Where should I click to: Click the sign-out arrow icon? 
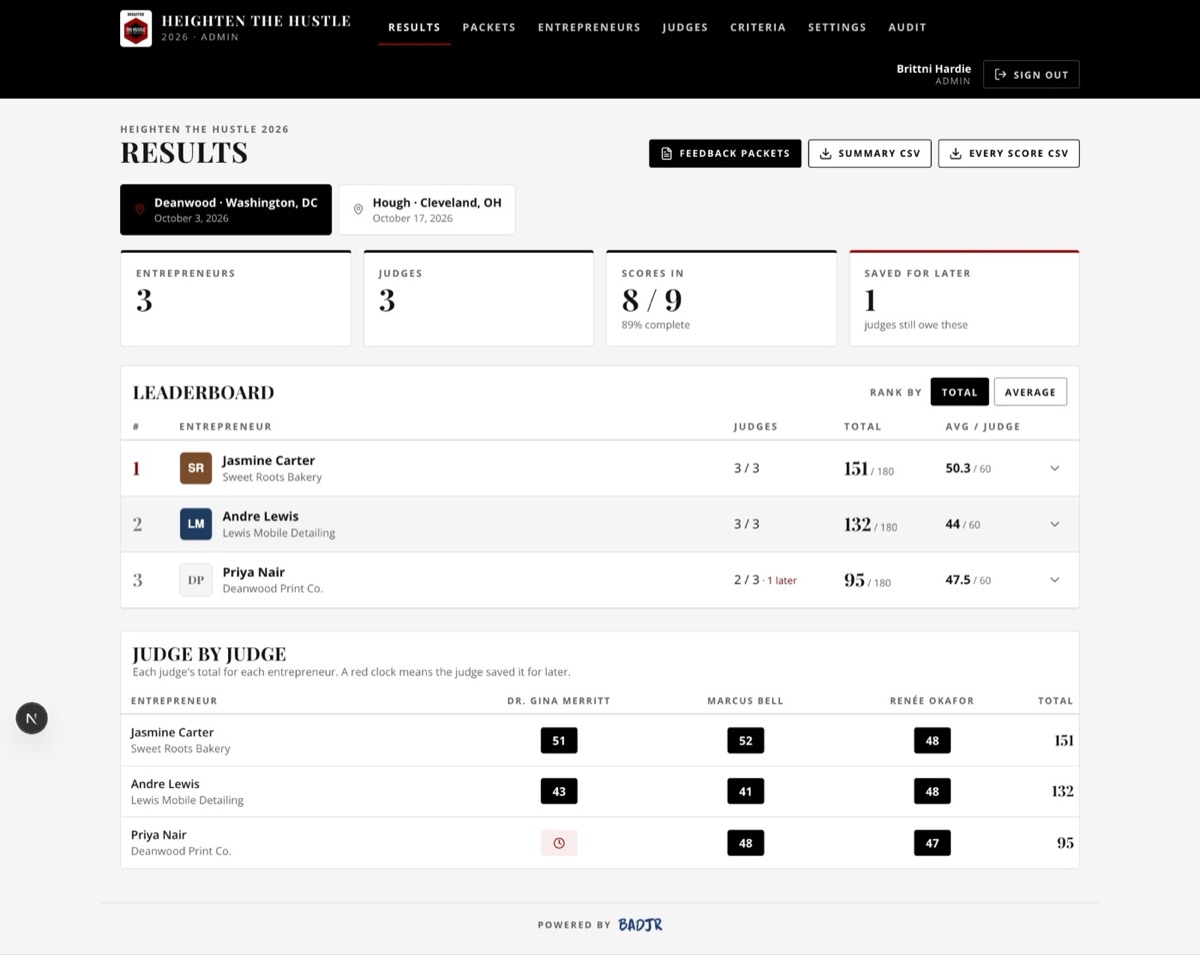click(1000, 75)
